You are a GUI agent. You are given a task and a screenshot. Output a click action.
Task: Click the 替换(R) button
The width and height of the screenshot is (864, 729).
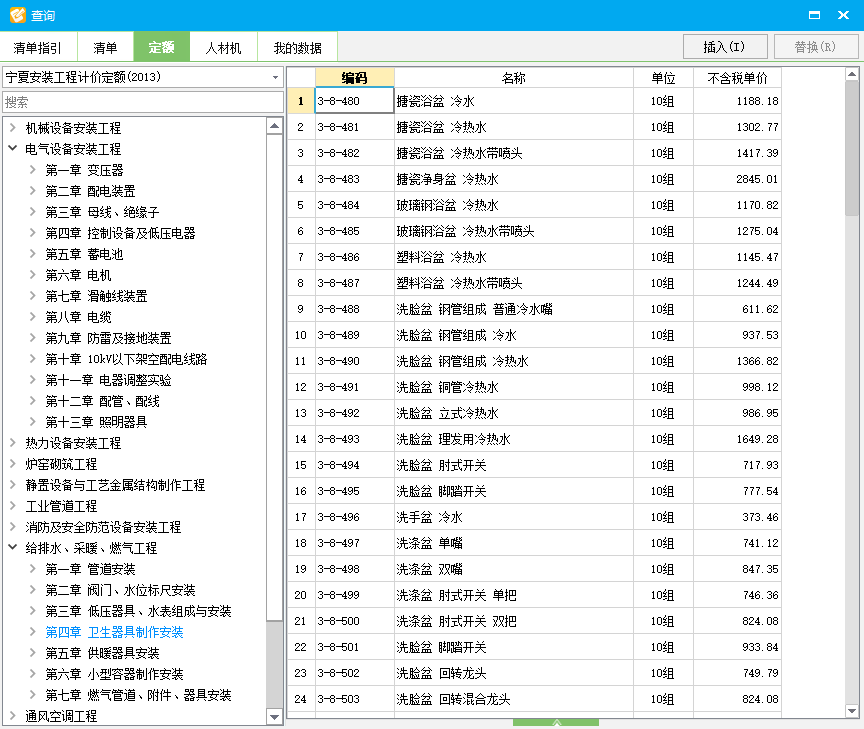[x=814, y=47]
